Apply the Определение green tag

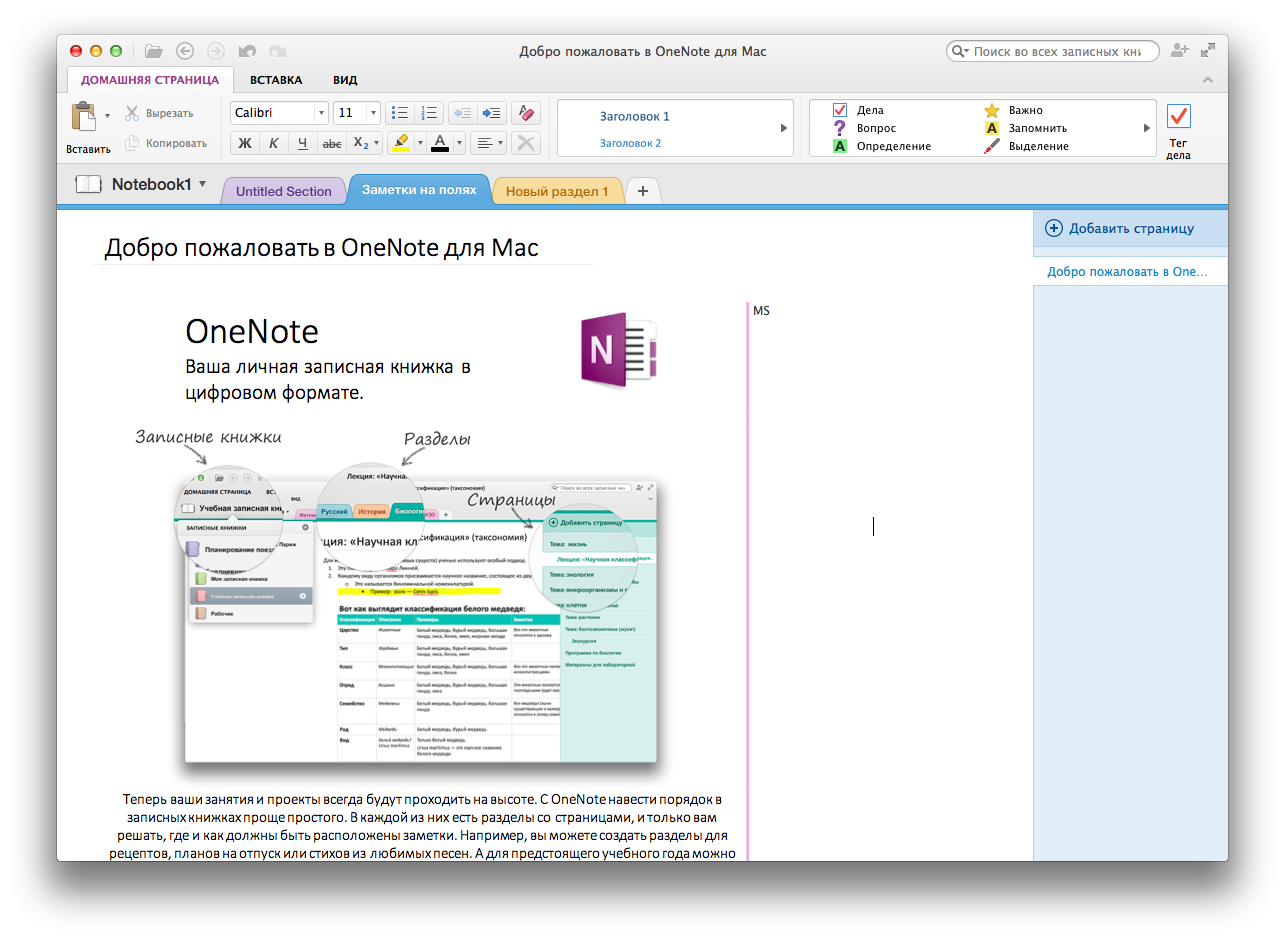pos(882,146)
